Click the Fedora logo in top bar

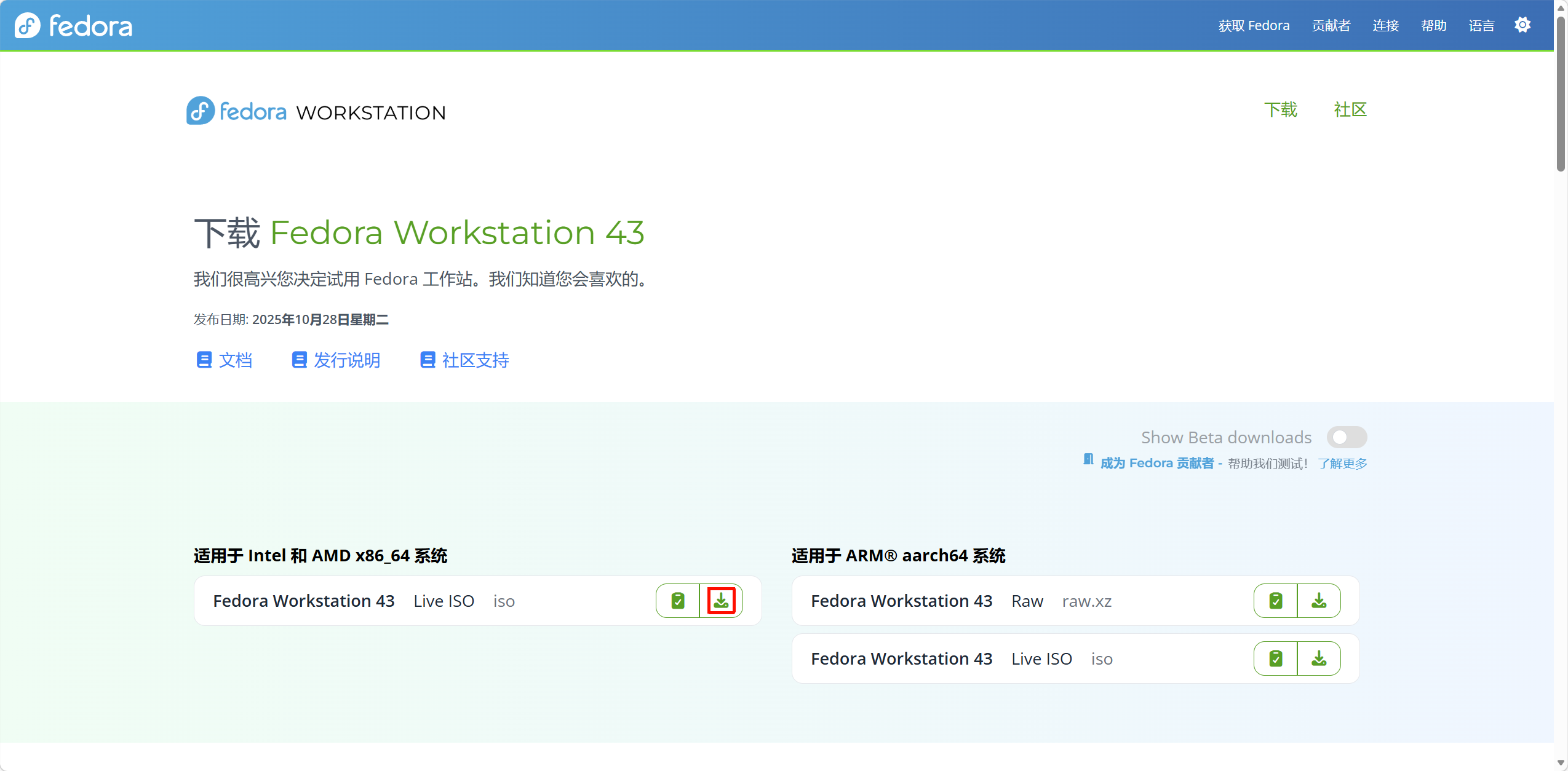pos(74,26)
